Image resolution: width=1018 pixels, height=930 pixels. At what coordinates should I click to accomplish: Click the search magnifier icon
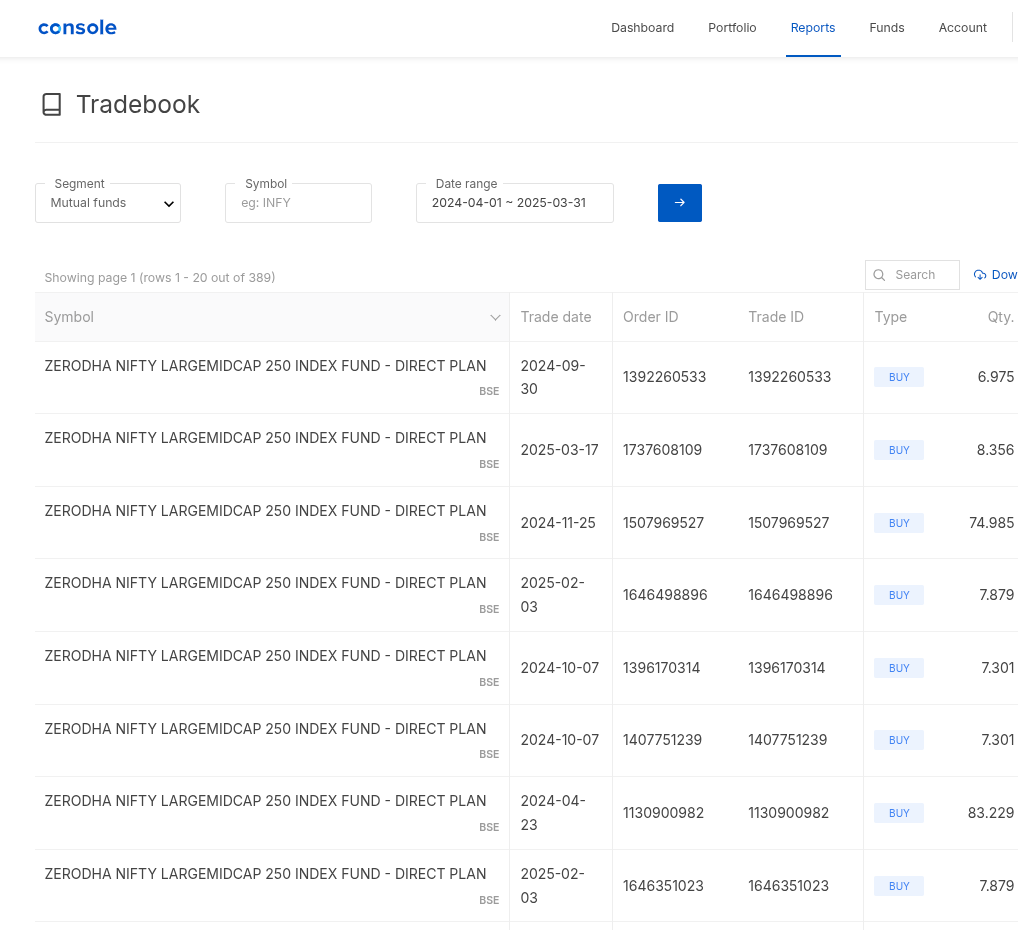click(x=879, y=275)
